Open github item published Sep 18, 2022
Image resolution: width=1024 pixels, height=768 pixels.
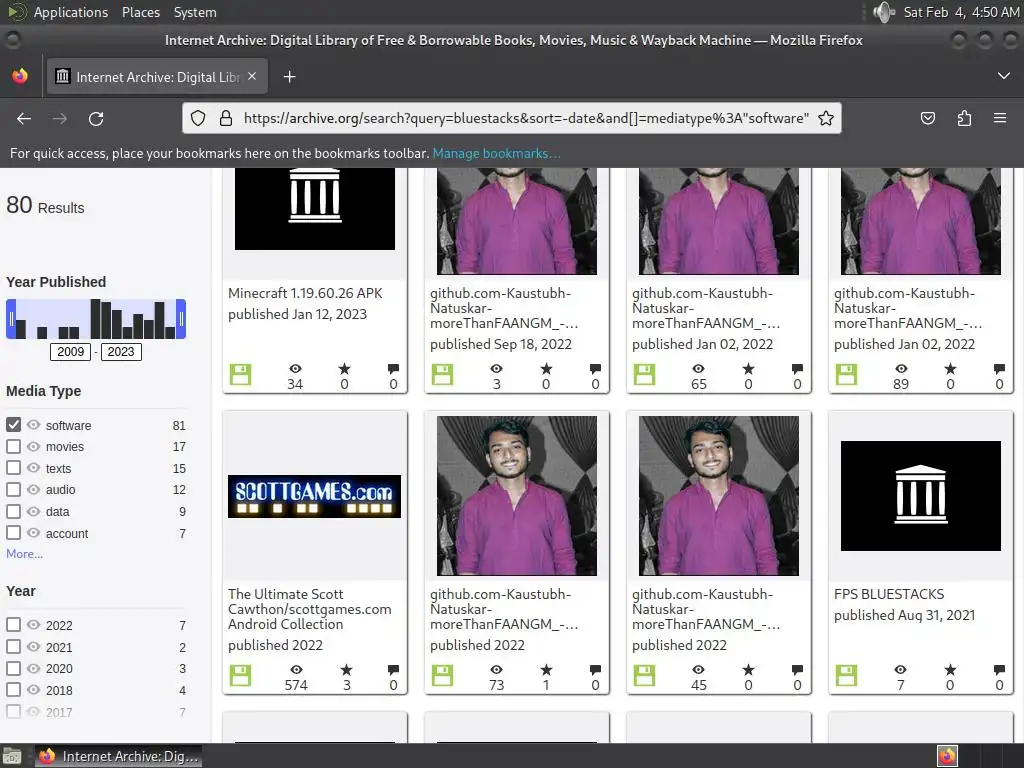(x=504, y=308)
